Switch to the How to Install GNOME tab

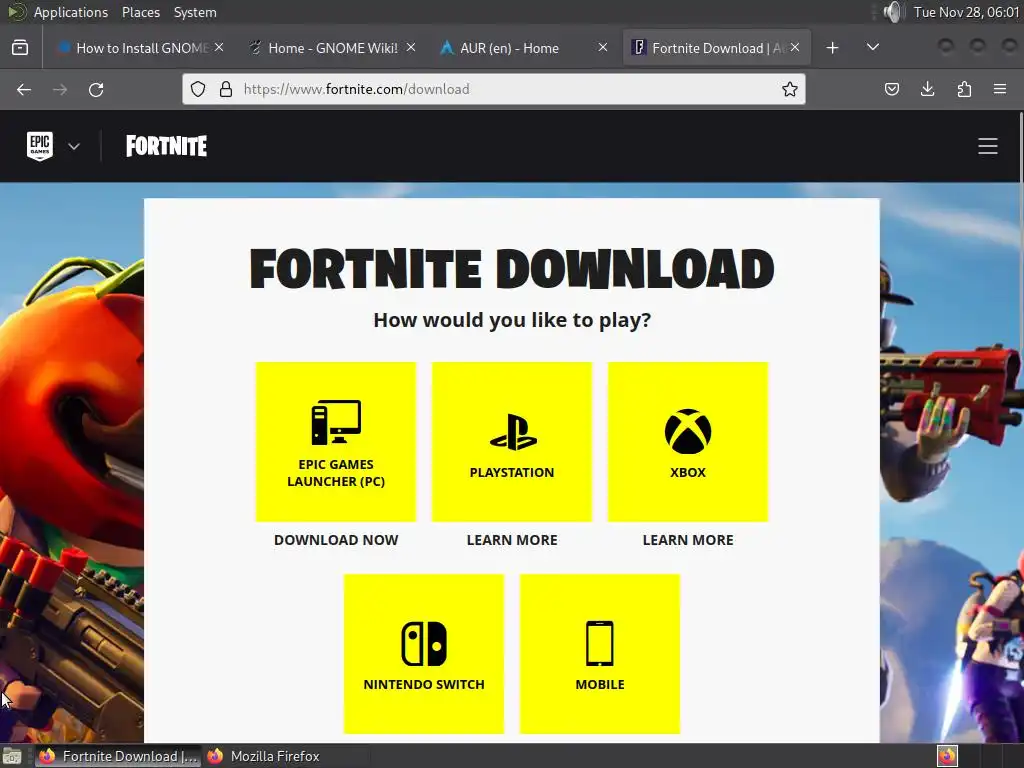click(142, 48)
